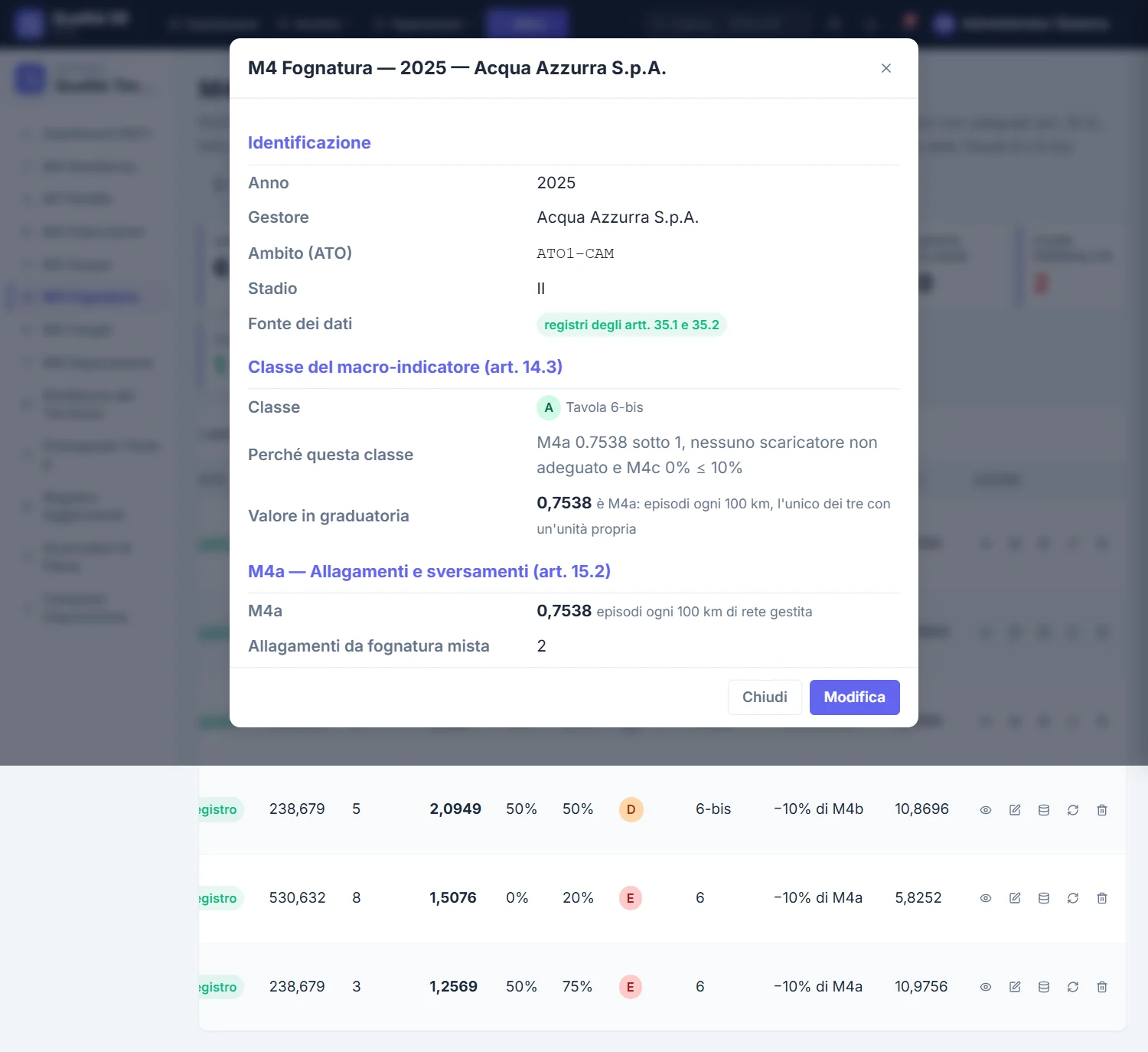Screen dimensions: 1148x1052
Task: Click the 75% cell in the table
Action: coord(577,986)
